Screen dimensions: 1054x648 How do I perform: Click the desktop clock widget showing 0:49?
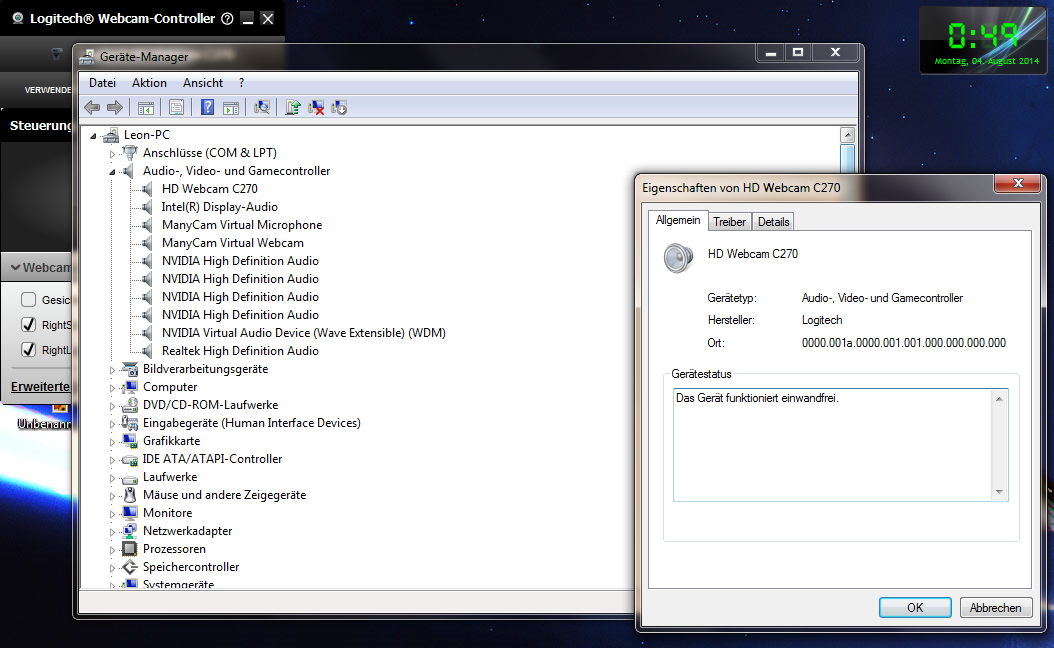click(983, 40)
